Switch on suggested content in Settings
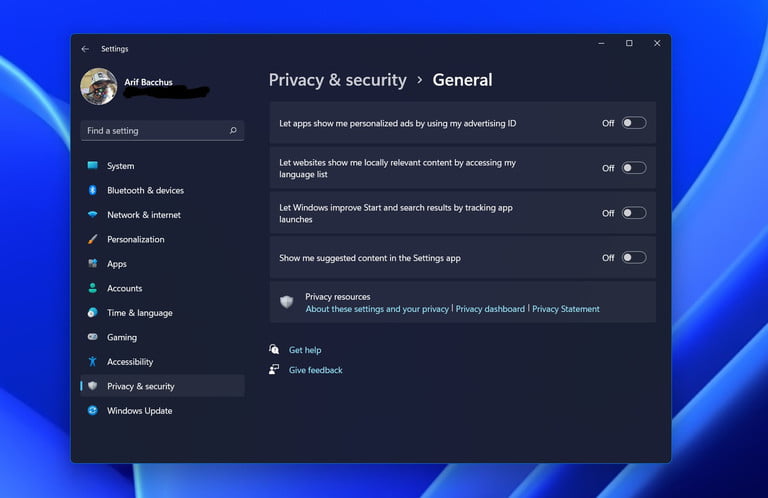Image resolution: width=768 pixels, height=498 pixels. pyautogui.click(x=634, y=258)
